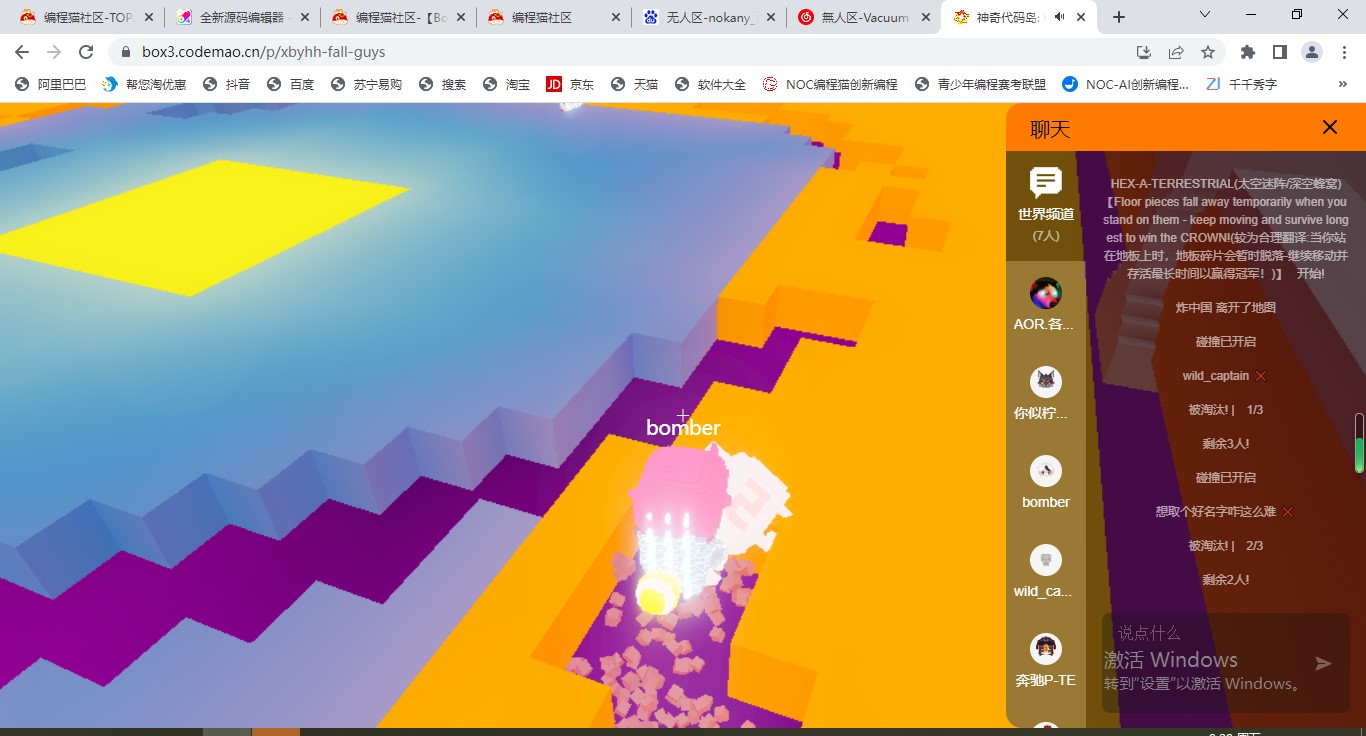Click the chat message scrollbar

[1359, 442]
